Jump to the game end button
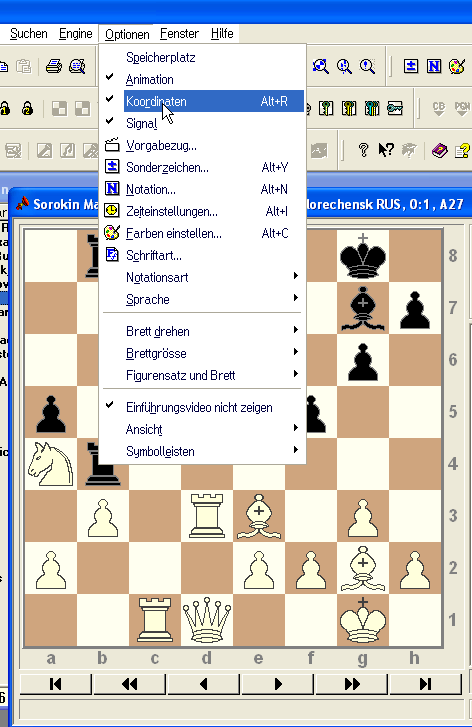 pyautogui.click(x=426, y=684)
